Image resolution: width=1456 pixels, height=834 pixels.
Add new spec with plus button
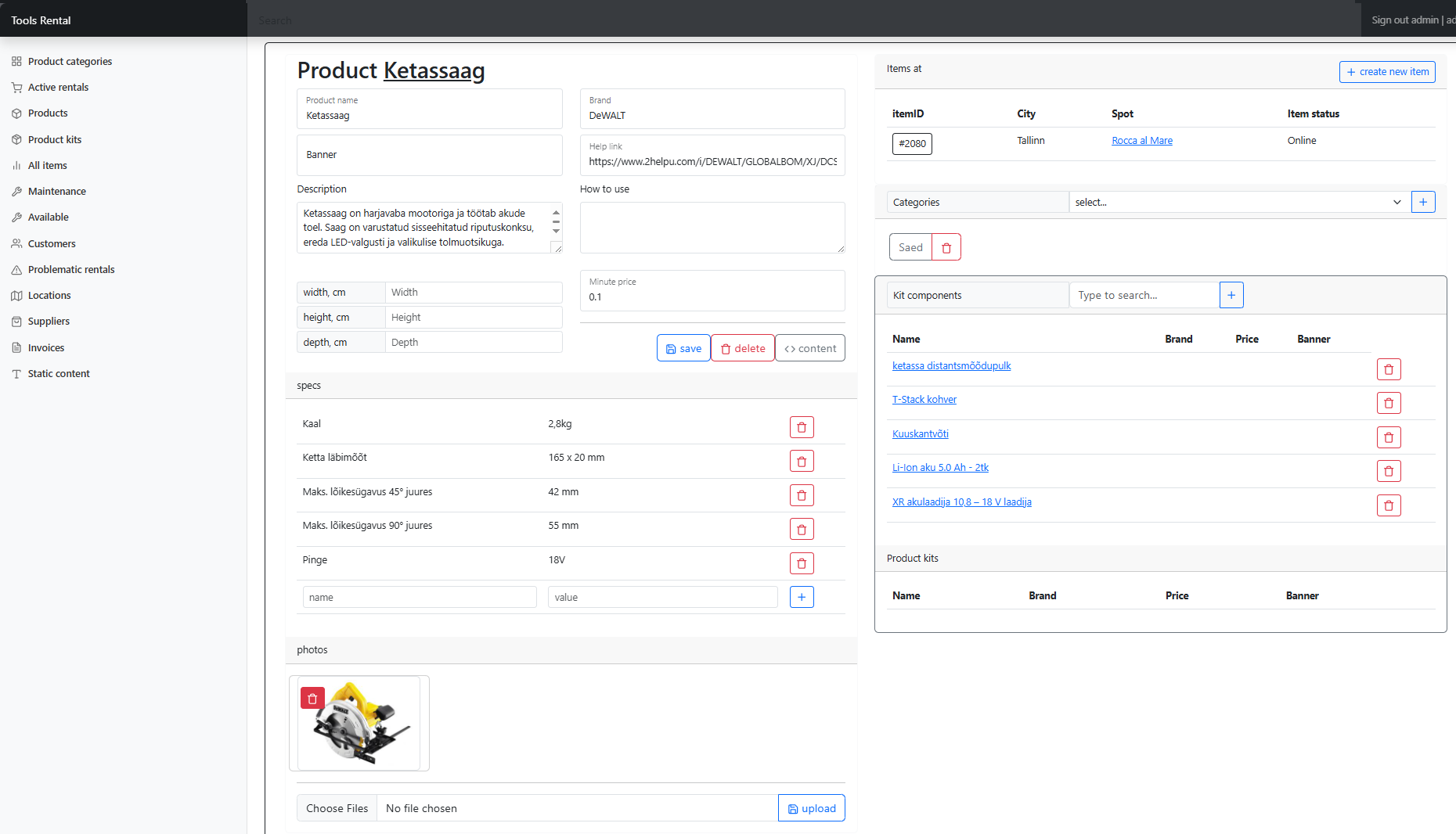tap(802, 597)
